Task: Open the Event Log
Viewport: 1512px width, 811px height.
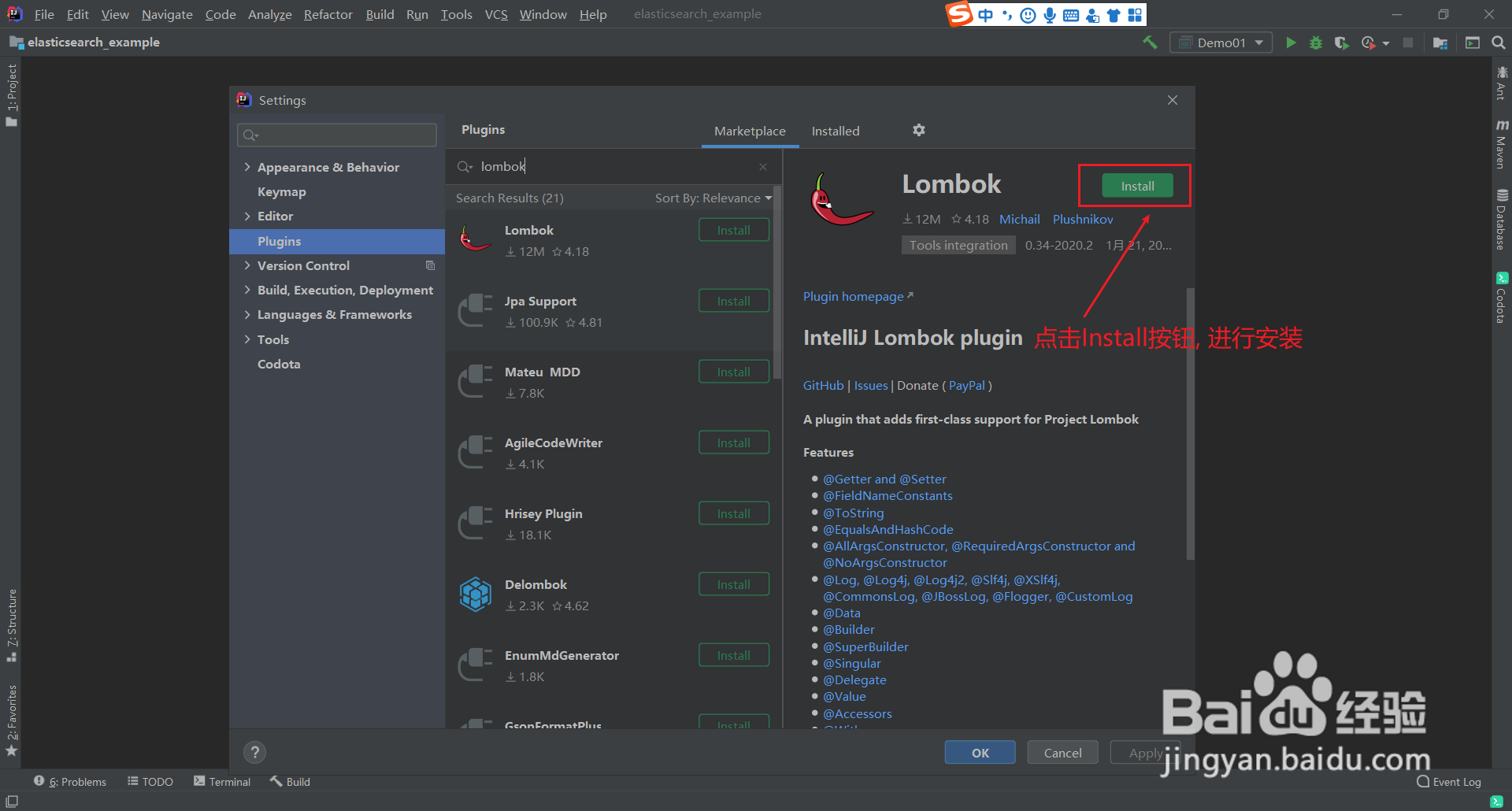Action: tap(1449, 781)
